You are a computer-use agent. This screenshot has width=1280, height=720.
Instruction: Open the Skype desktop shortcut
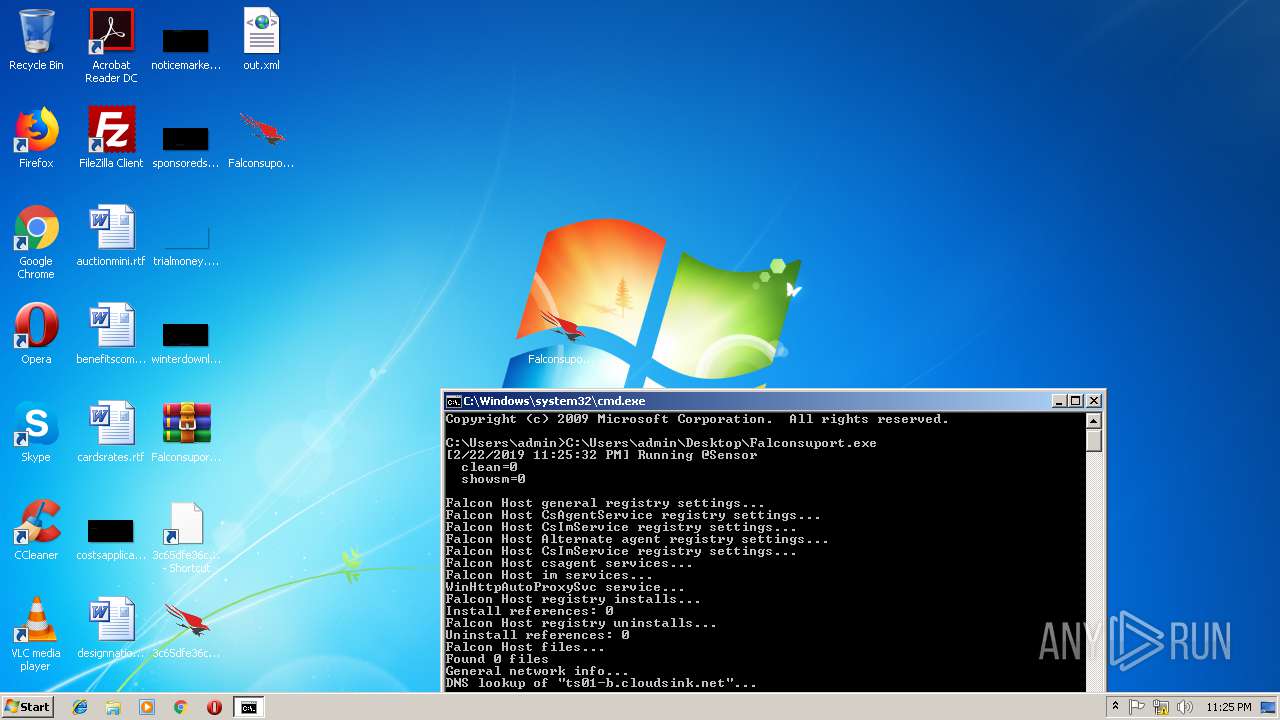pos(36,432)
